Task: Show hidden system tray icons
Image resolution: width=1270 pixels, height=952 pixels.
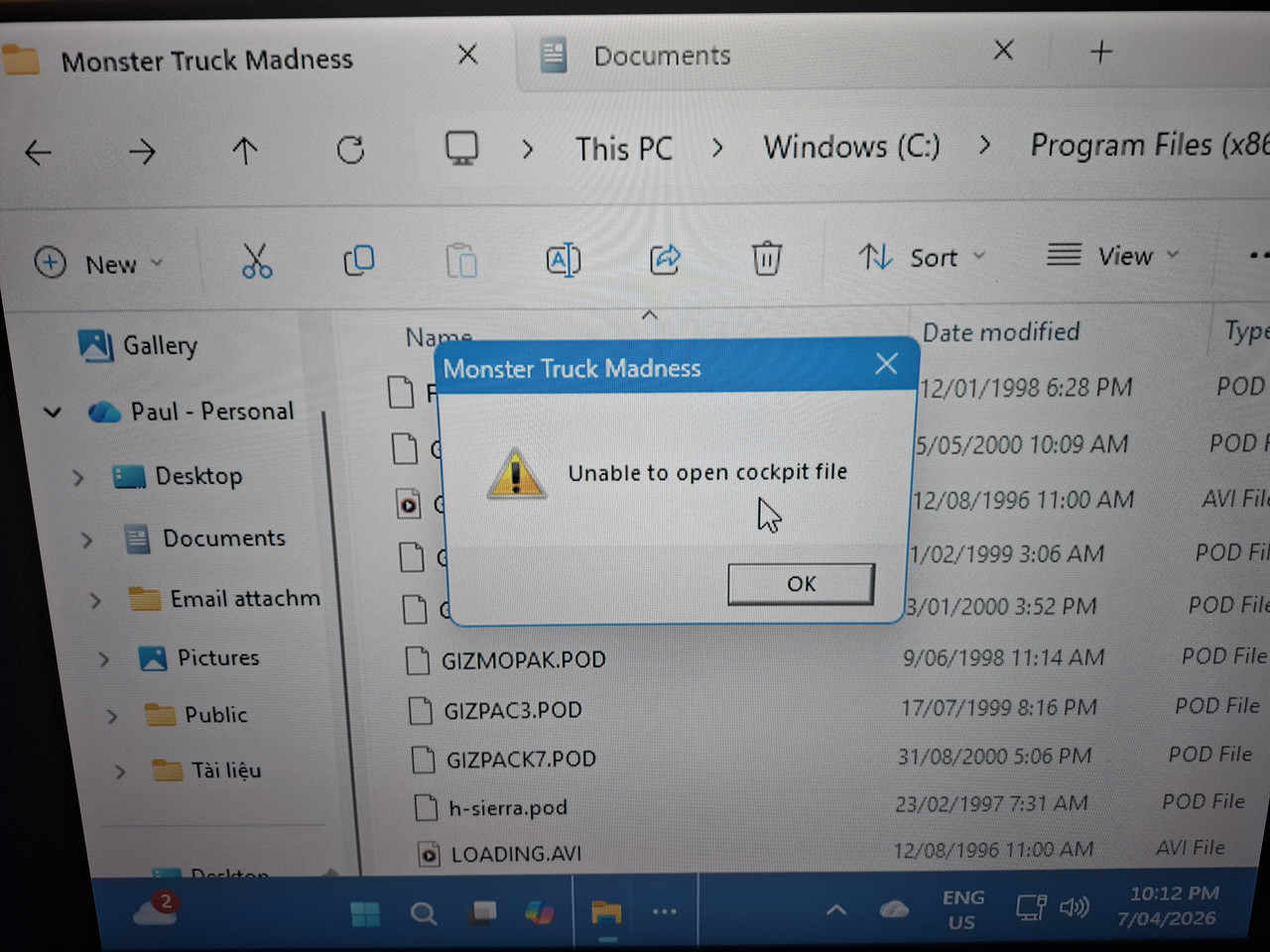Action: click(836, 909)
